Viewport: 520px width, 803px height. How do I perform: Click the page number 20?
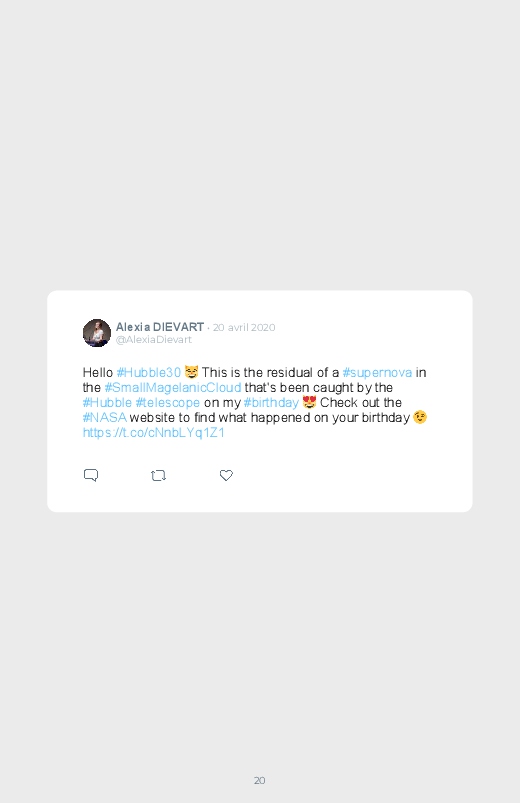[x=260, y=780]
